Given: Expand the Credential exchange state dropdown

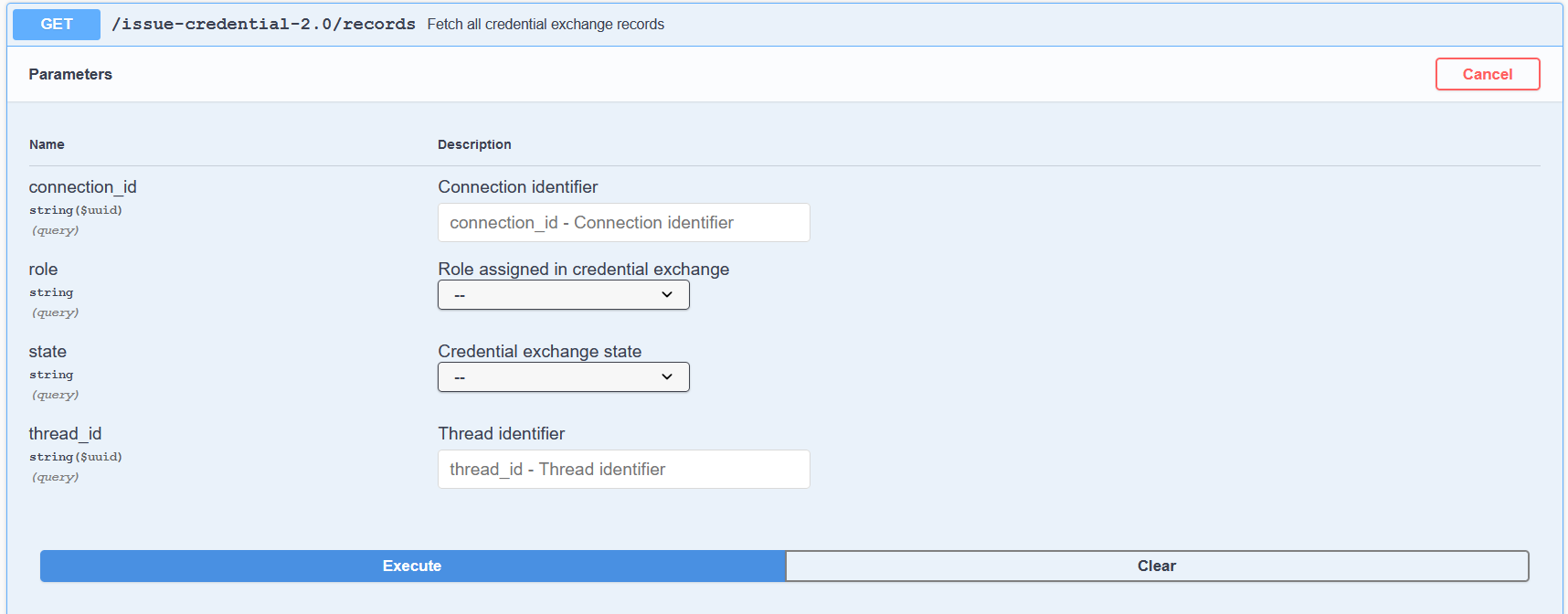Looking at the screenshot, I should (x=563, y=377).
